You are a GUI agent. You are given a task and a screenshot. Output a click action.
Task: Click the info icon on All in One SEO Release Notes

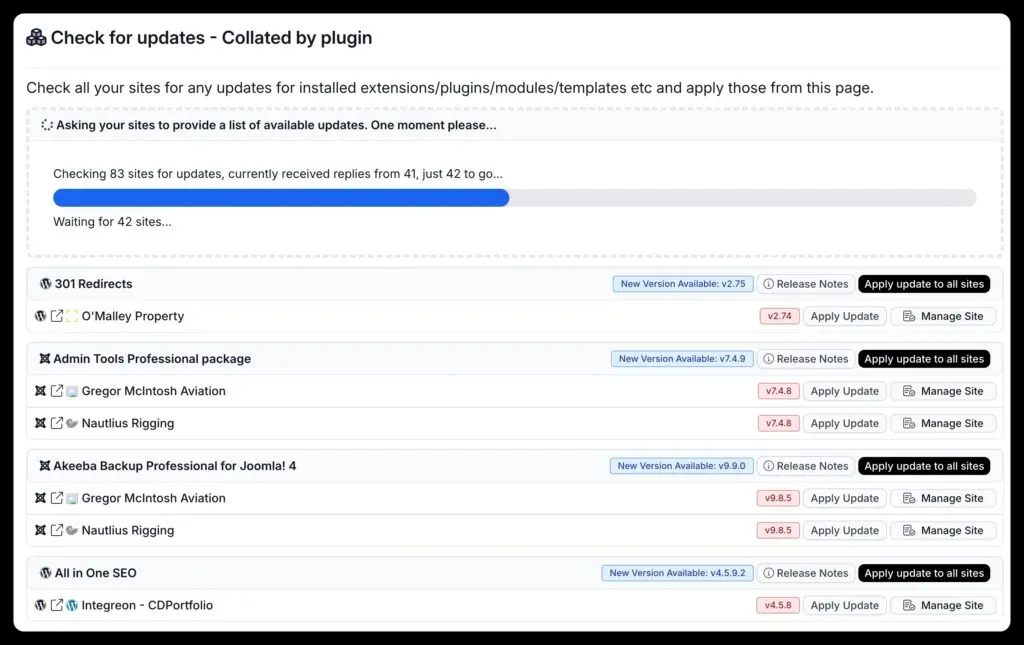[767, 572]
